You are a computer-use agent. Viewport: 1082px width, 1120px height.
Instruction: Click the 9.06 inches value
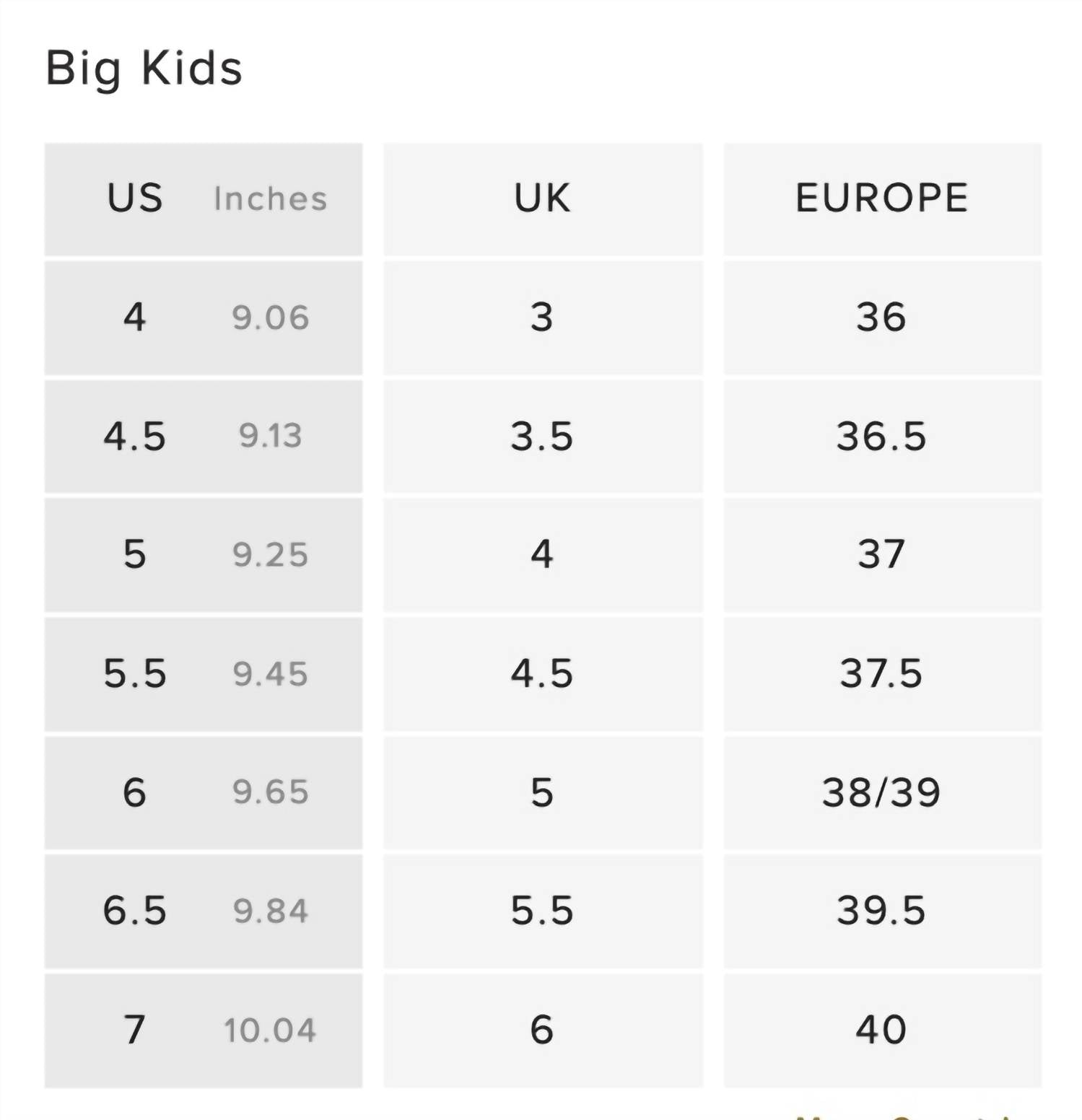point(271,318)
